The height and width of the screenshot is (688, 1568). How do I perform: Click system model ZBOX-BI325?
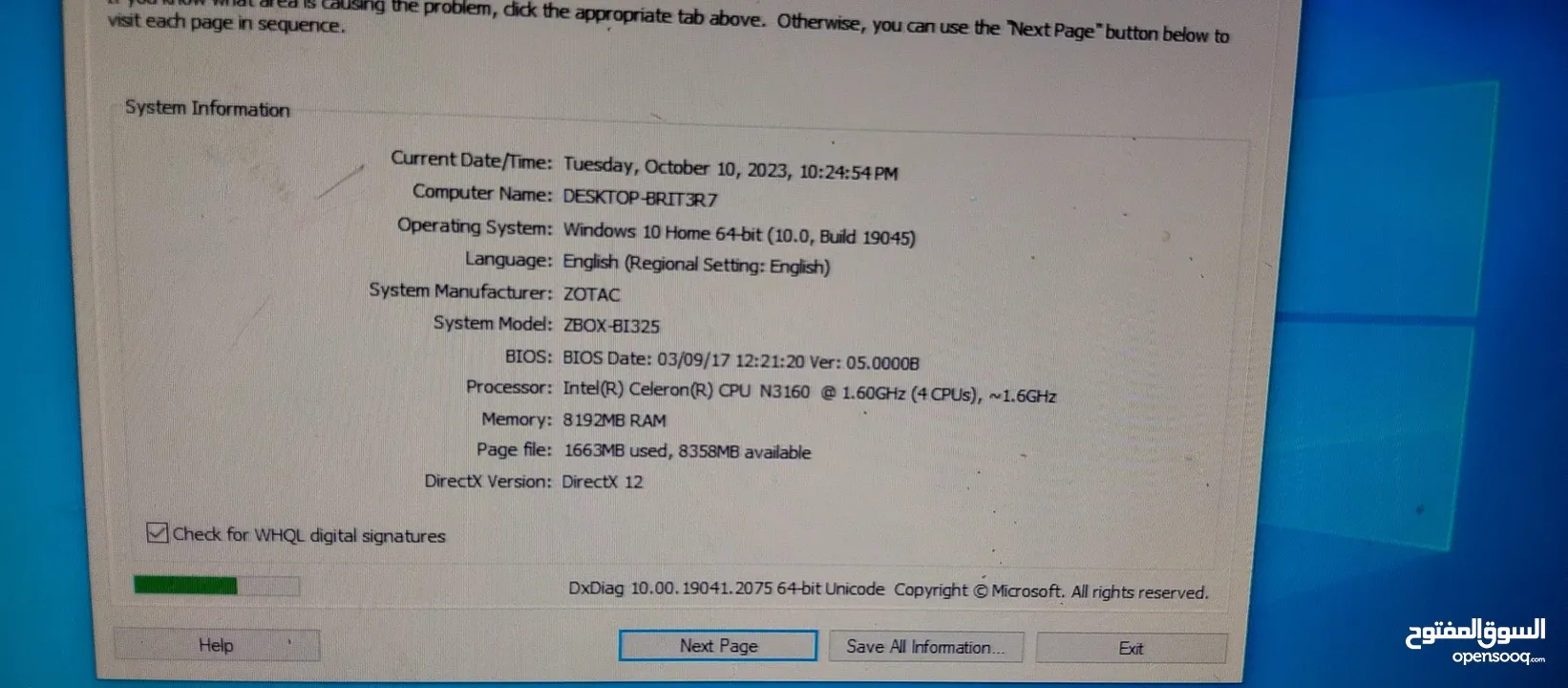[611, 325]
